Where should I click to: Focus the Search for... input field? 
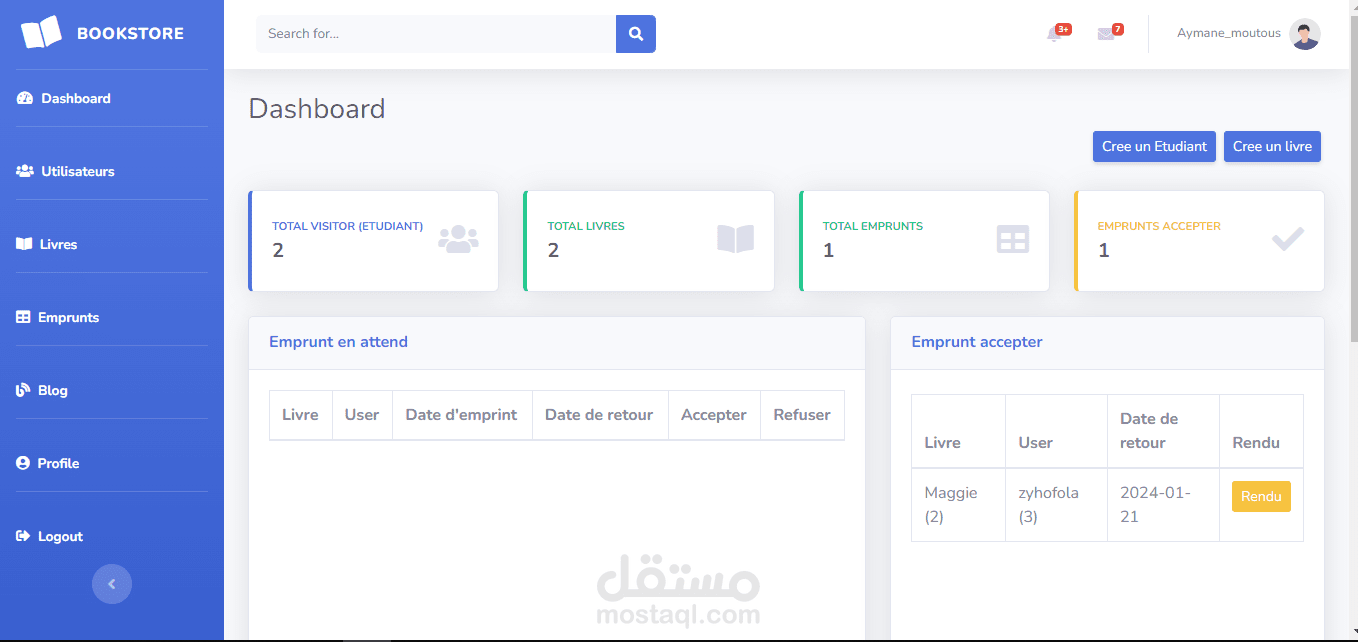(x=436, y=34)
